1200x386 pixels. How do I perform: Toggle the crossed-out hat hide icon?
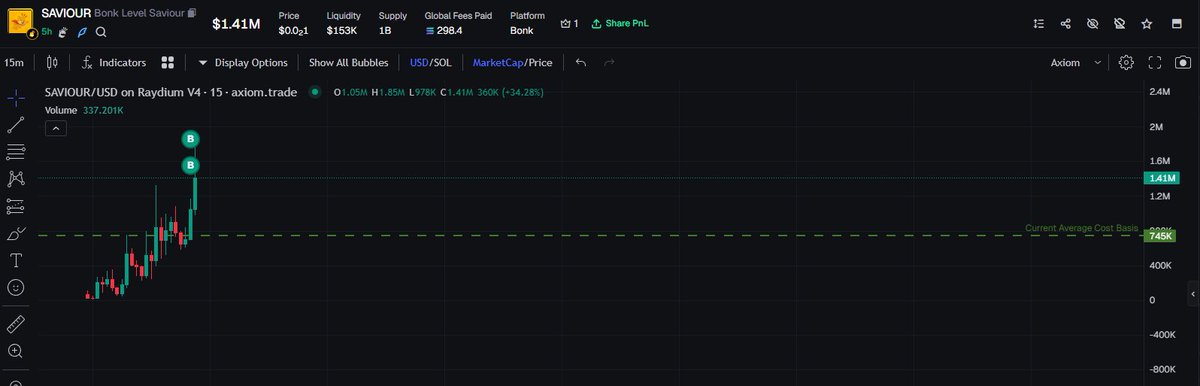tap(1120, 23)
